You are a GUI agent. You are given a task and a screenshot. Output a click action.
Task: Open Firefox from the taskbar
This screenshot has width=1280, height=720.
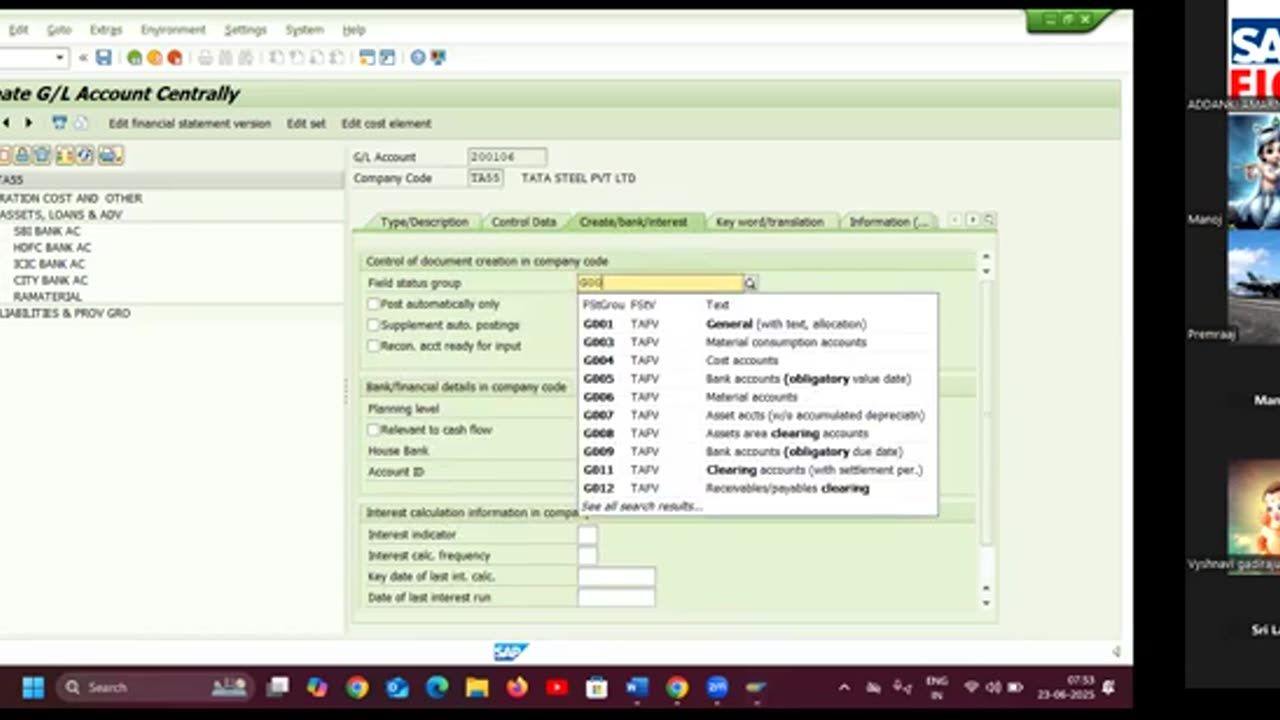[517, 687]
